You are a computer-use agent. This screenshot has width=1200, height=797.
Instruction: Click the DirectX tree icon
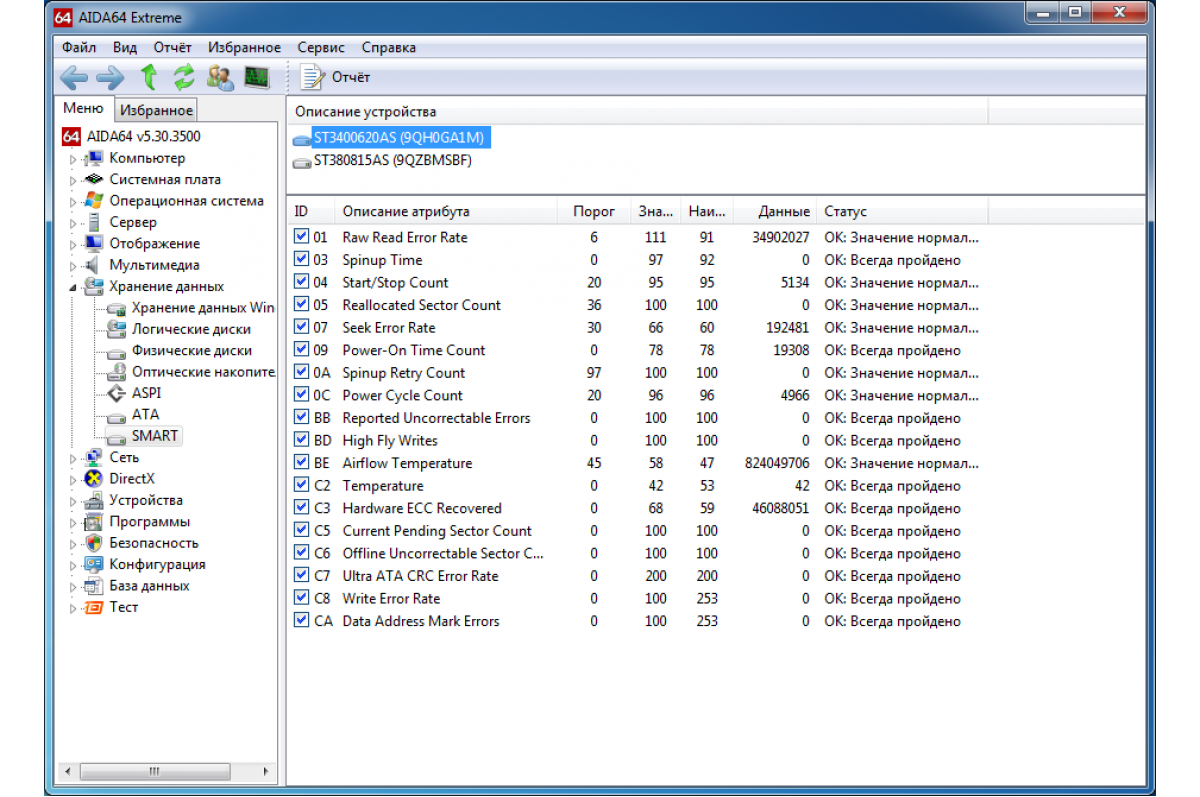click(x=95, y=479)
